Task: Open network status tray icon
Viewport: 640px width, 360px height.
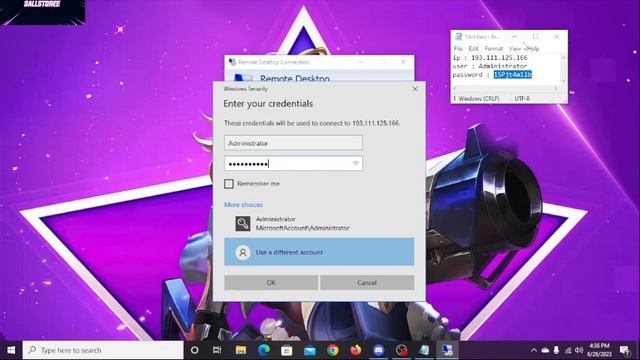Action: [x=568, y=350]
